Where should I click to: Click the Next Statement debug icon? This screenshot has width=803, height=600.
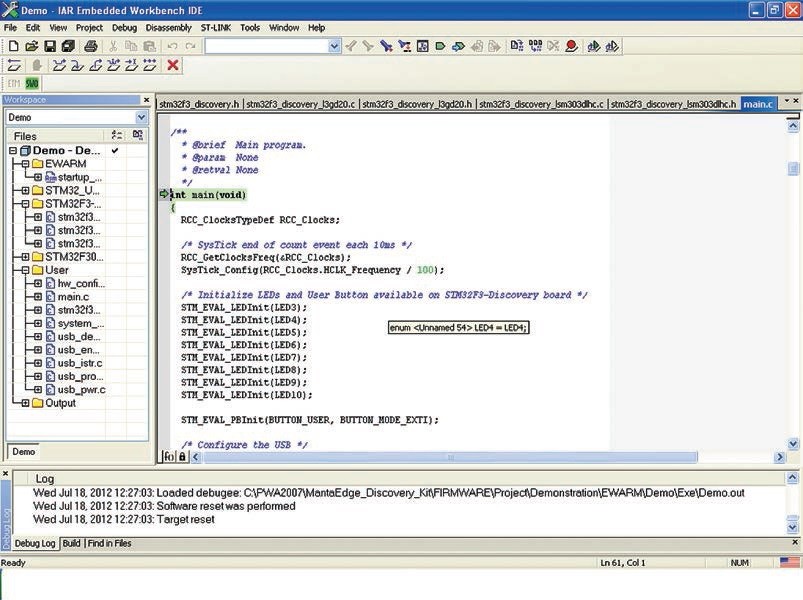click(113, 65)
